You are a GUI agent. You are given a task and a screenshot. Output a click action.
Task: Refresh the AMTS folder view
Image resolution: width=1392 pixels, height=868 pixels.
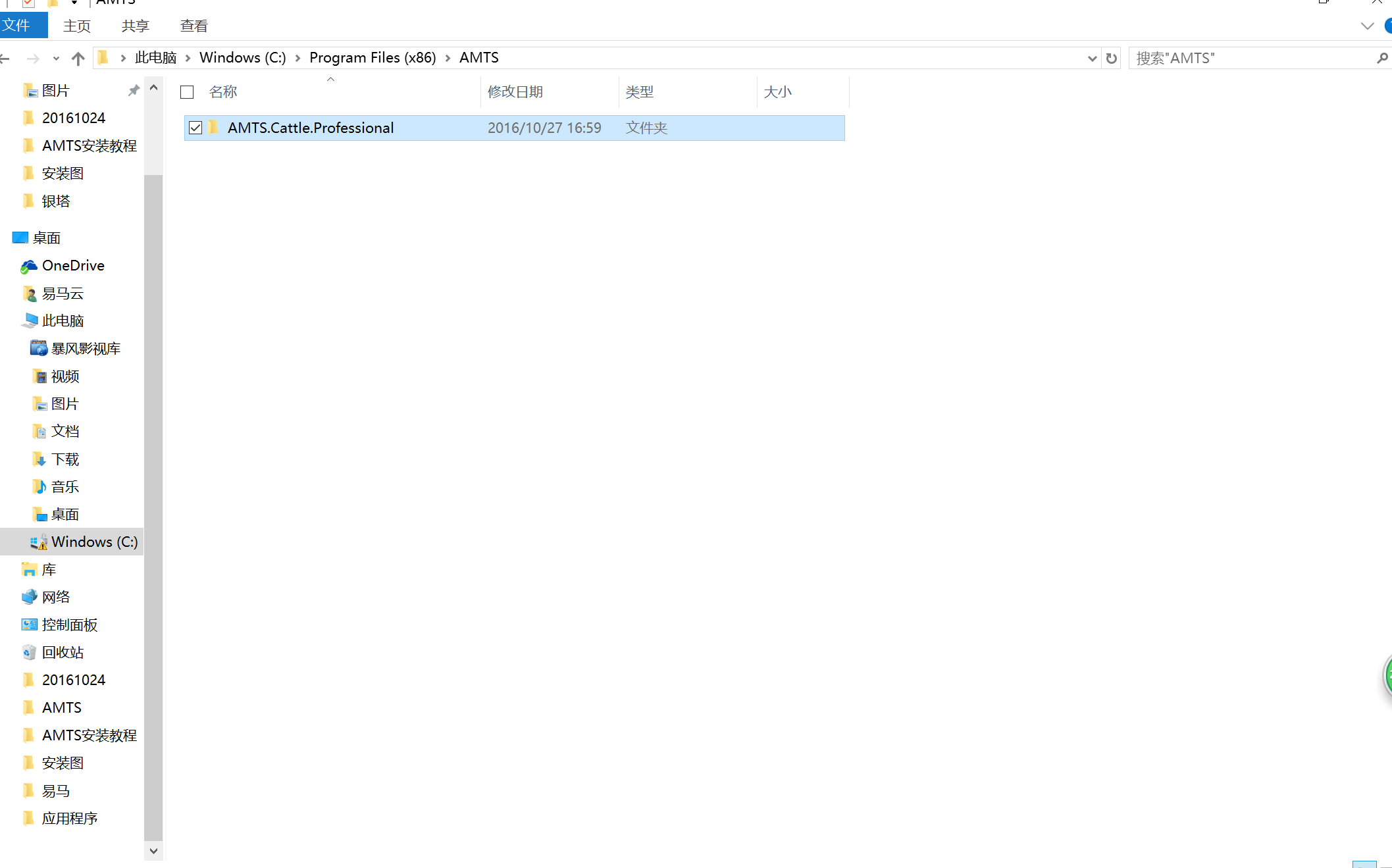1112,59
